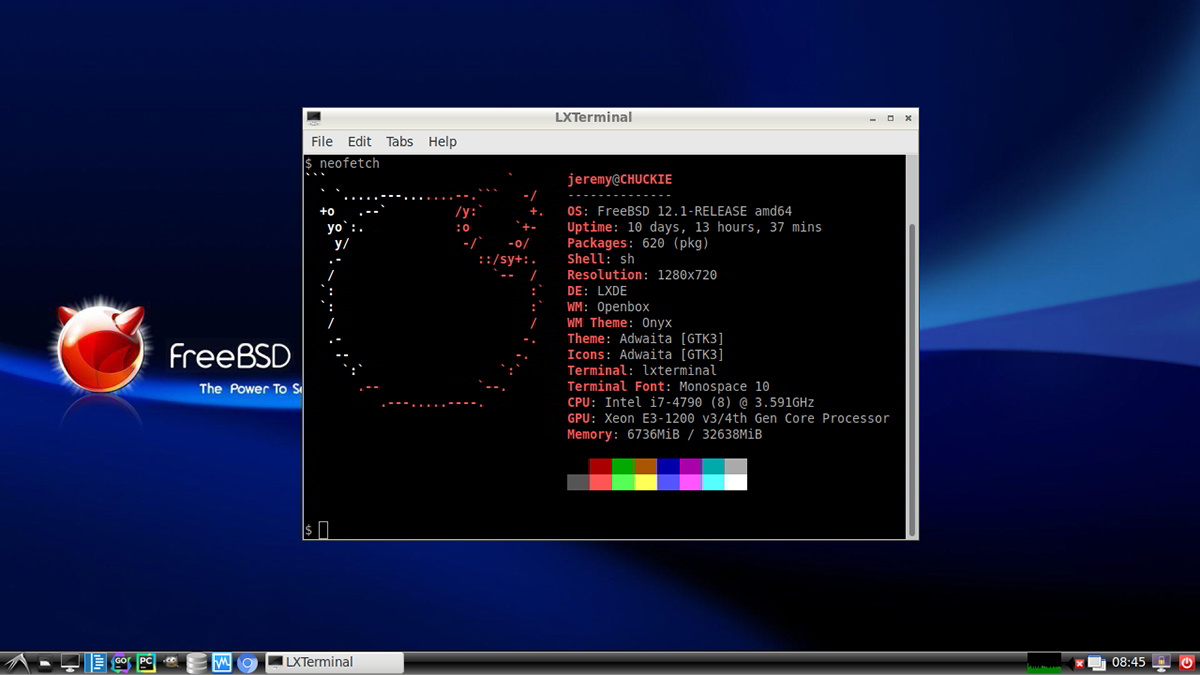Minimize the LXTerminal window
The image size is (1200, 675).
[873, 118]
